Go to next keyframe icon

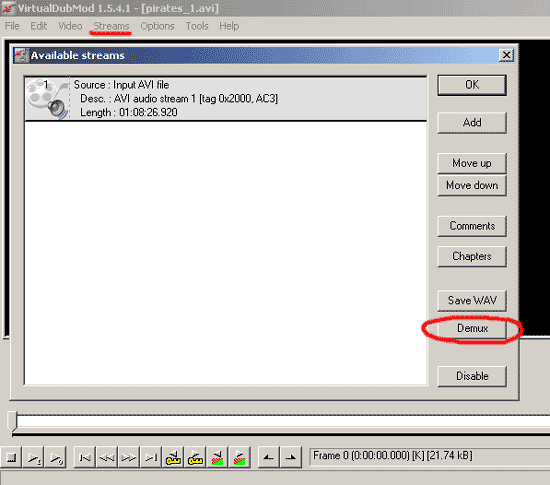[195, 457]
